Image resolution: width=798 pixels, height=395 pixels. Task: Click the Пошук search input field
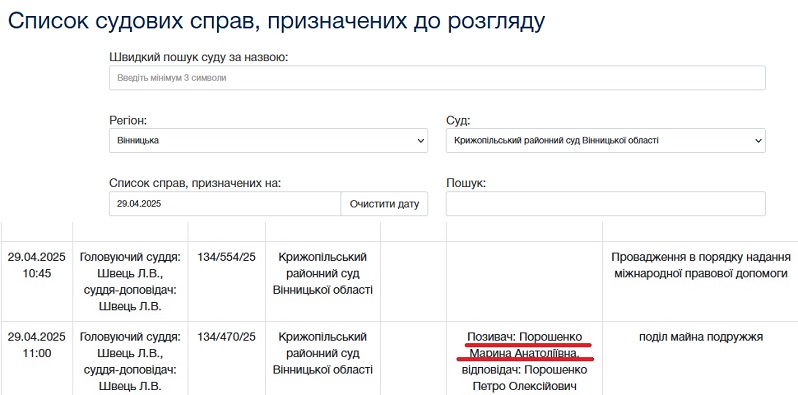click(606, 204)
